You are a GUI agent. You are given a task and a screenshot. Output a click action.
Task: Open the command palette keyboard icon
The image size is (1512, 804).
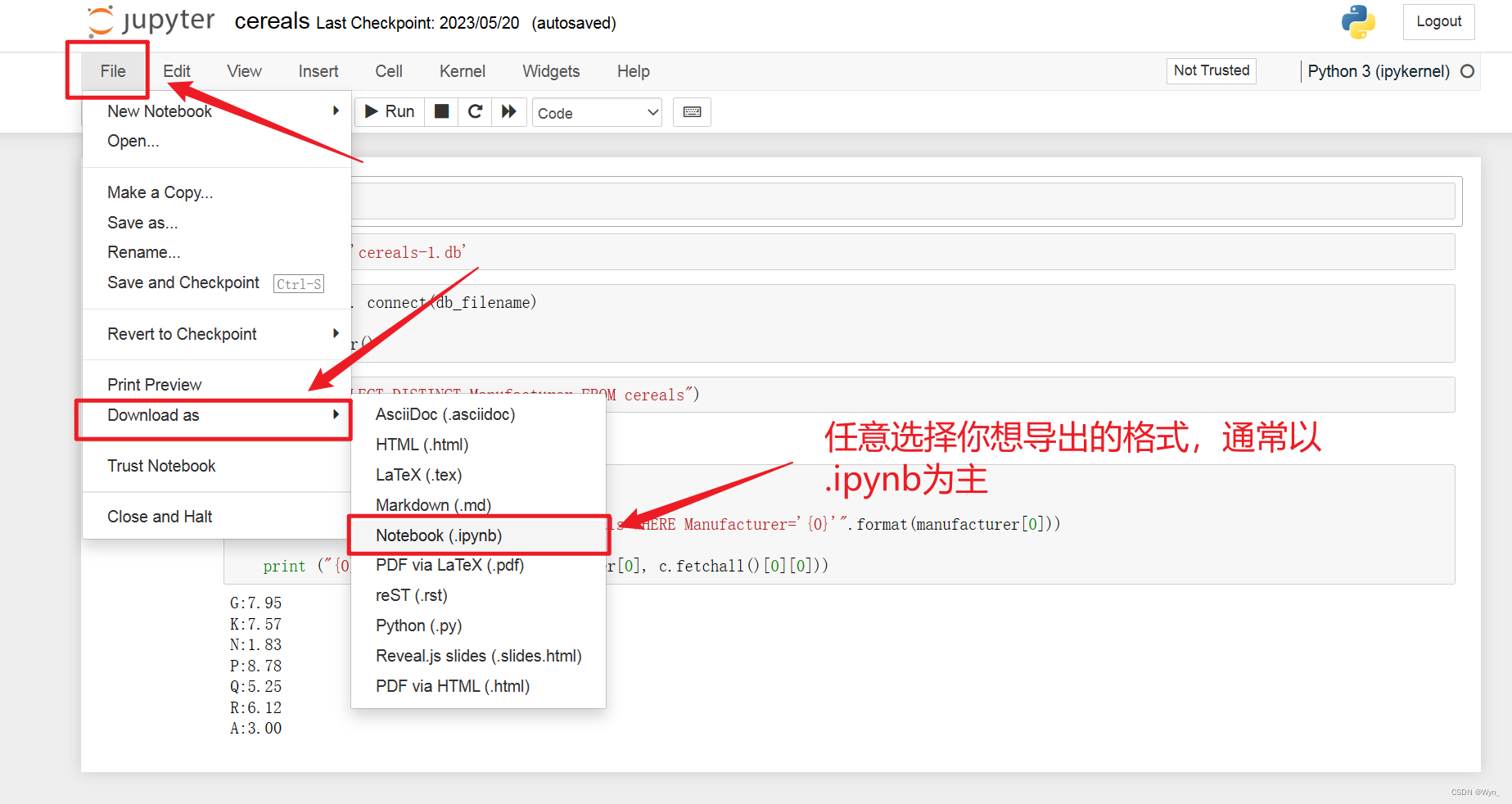[x=692, y=112]
